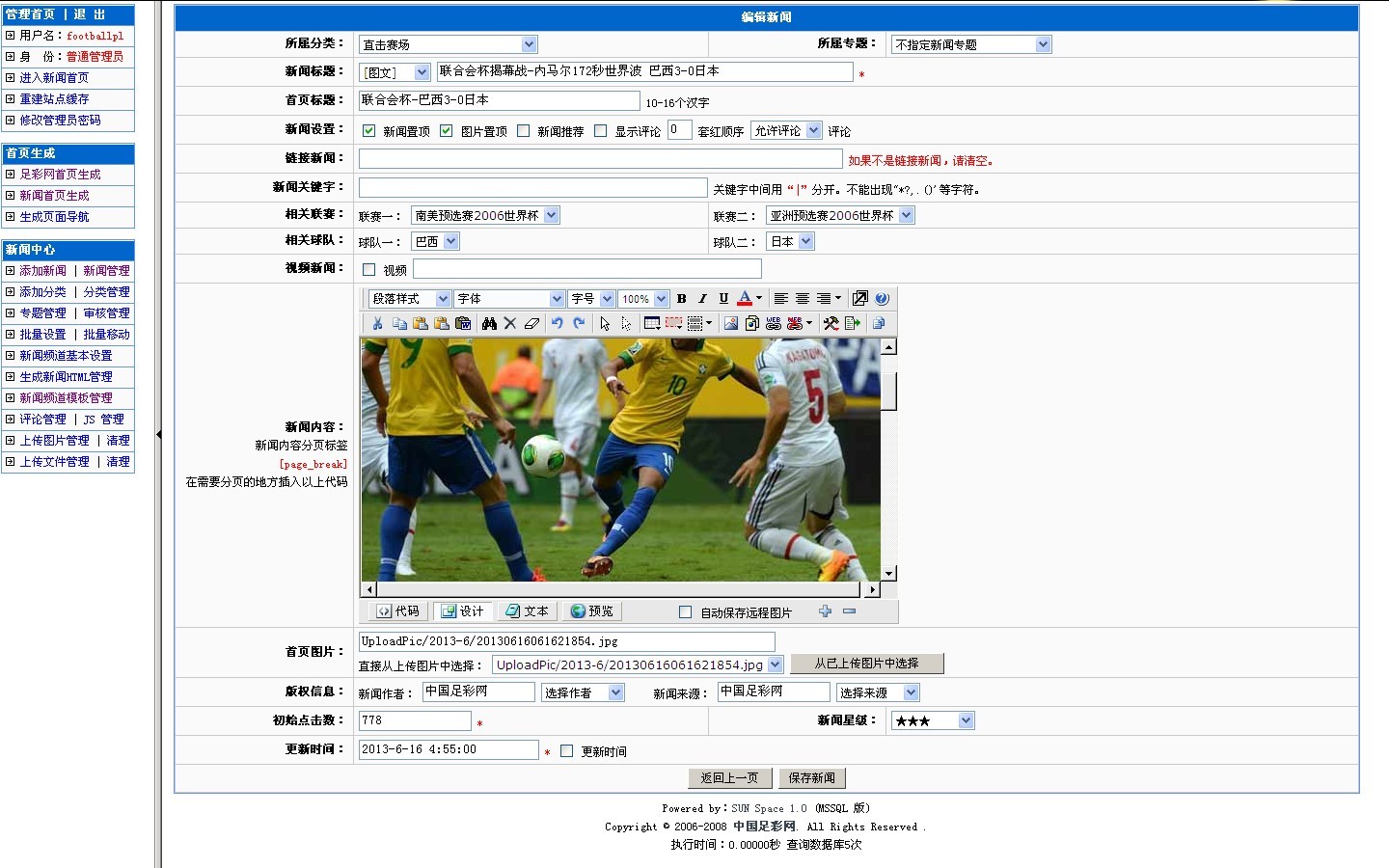The height and width of the screenshot is (868, 1389).
Task: Enable the 新闻推荐 checkbox
Action: pyautogui.click(x=523, y=131)
